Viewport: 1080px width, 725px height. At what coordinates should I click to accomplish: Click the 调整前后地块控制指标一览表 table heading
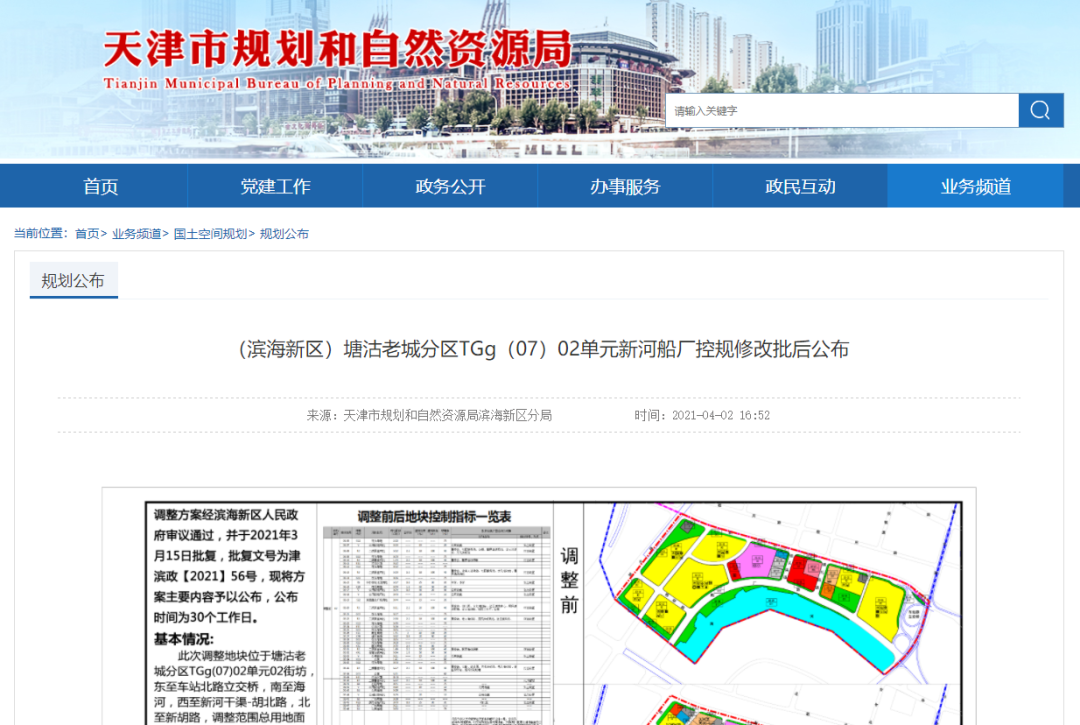click(434, 516)
